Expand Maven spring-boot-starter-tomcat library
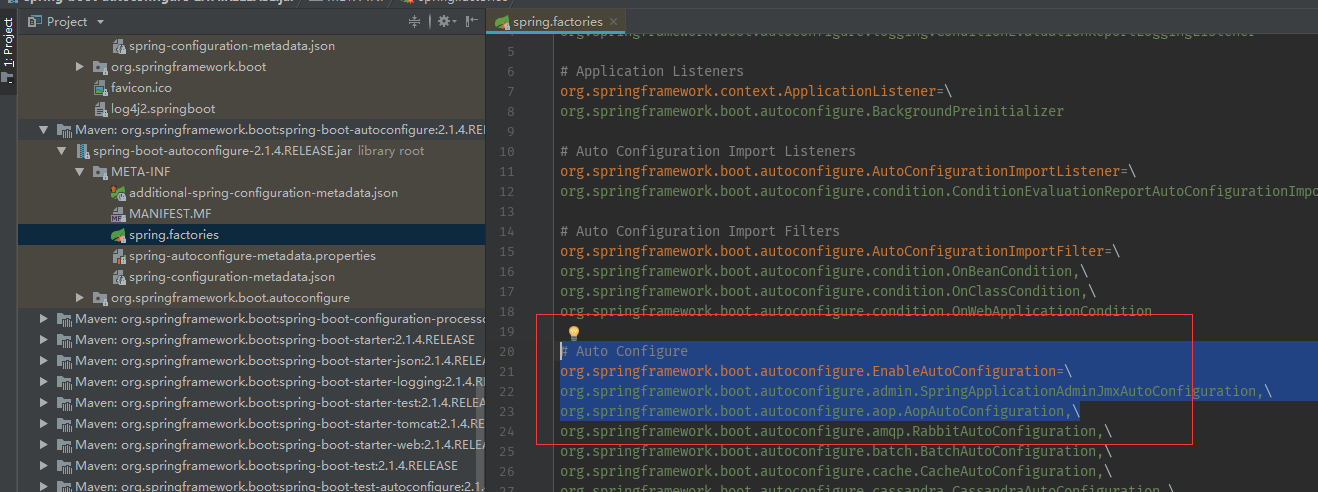The image size is (1318, 492). coord(44,424)
